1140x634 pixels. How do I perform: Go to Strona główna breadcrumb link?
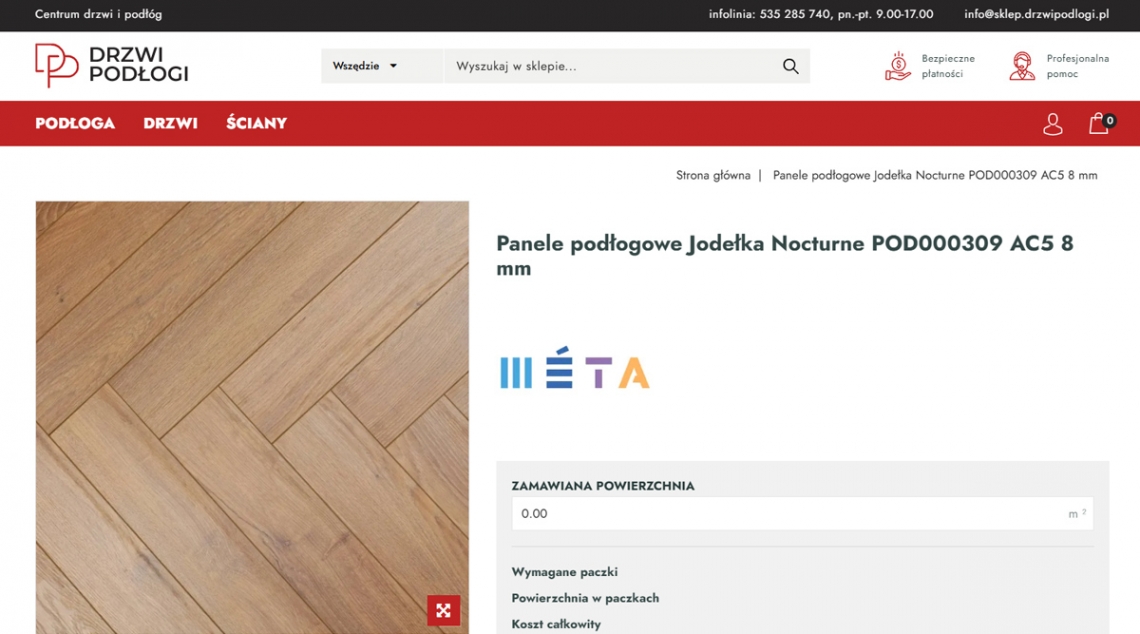(712, 175)
